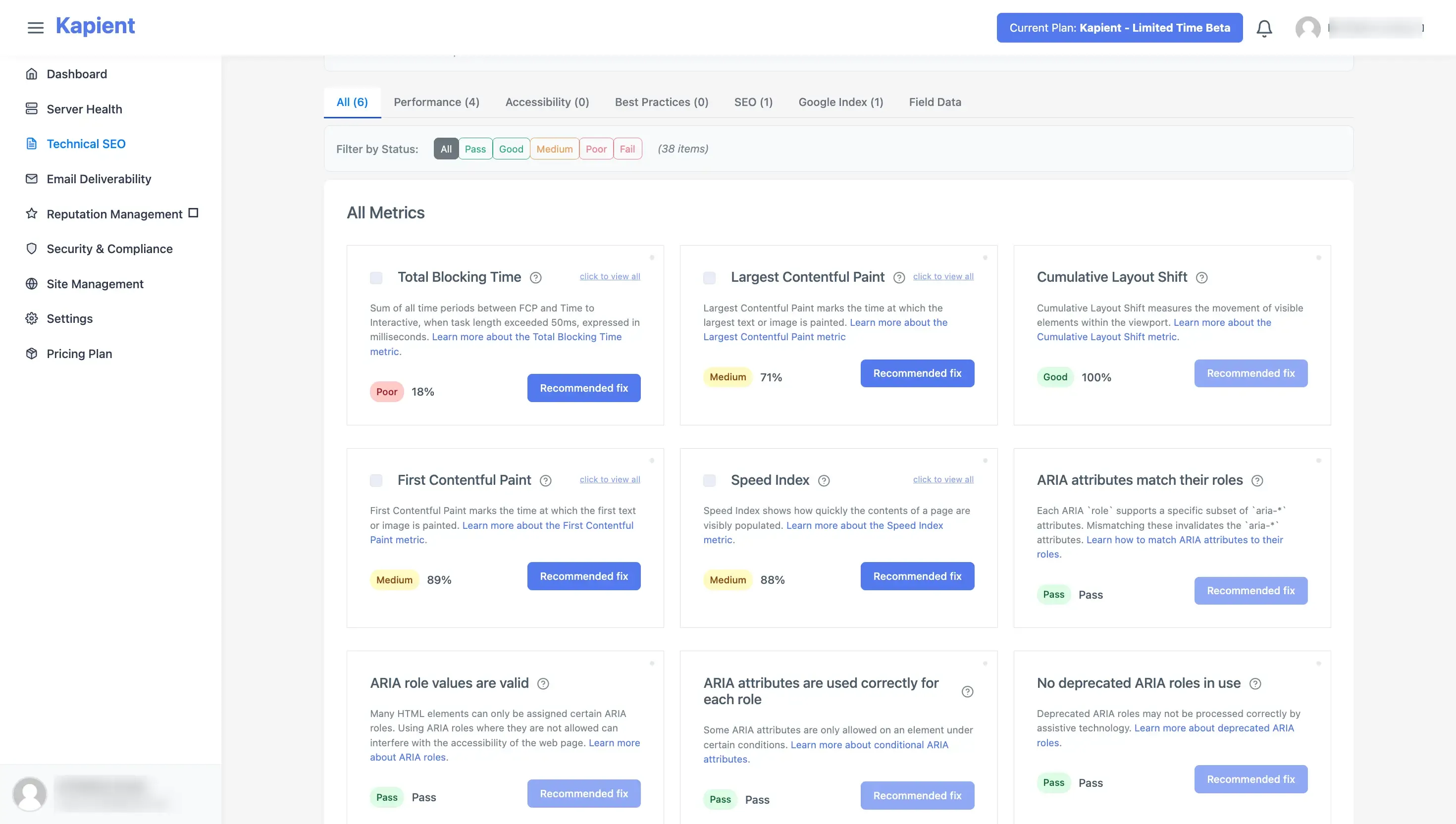Screen dimensions: 1456x824
Task: Click help icon beside ARIA role values are valid
Action: tap(543, 684)
